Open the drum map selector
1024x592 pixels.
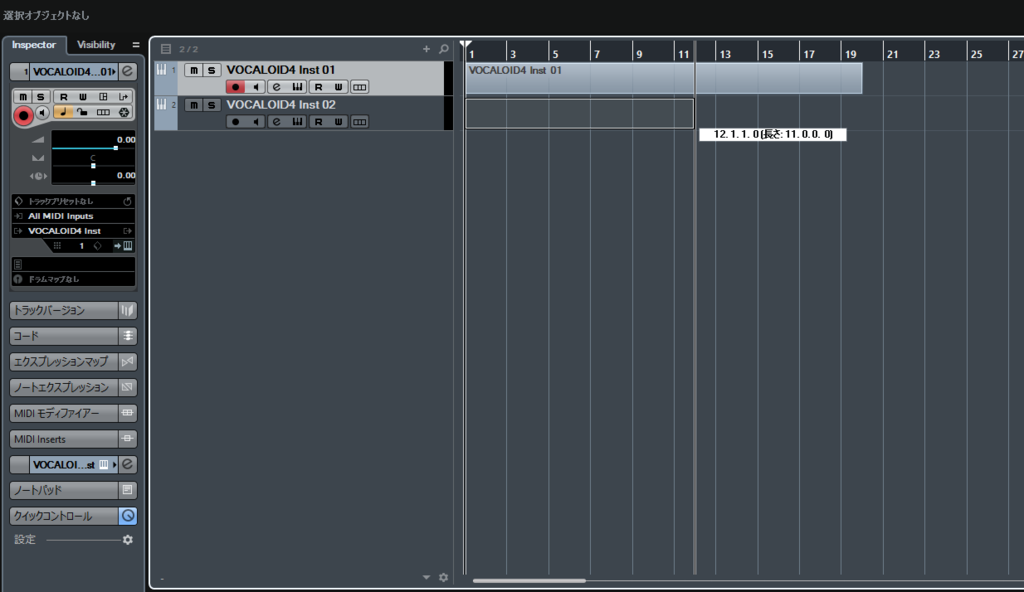tap(73, 279)
